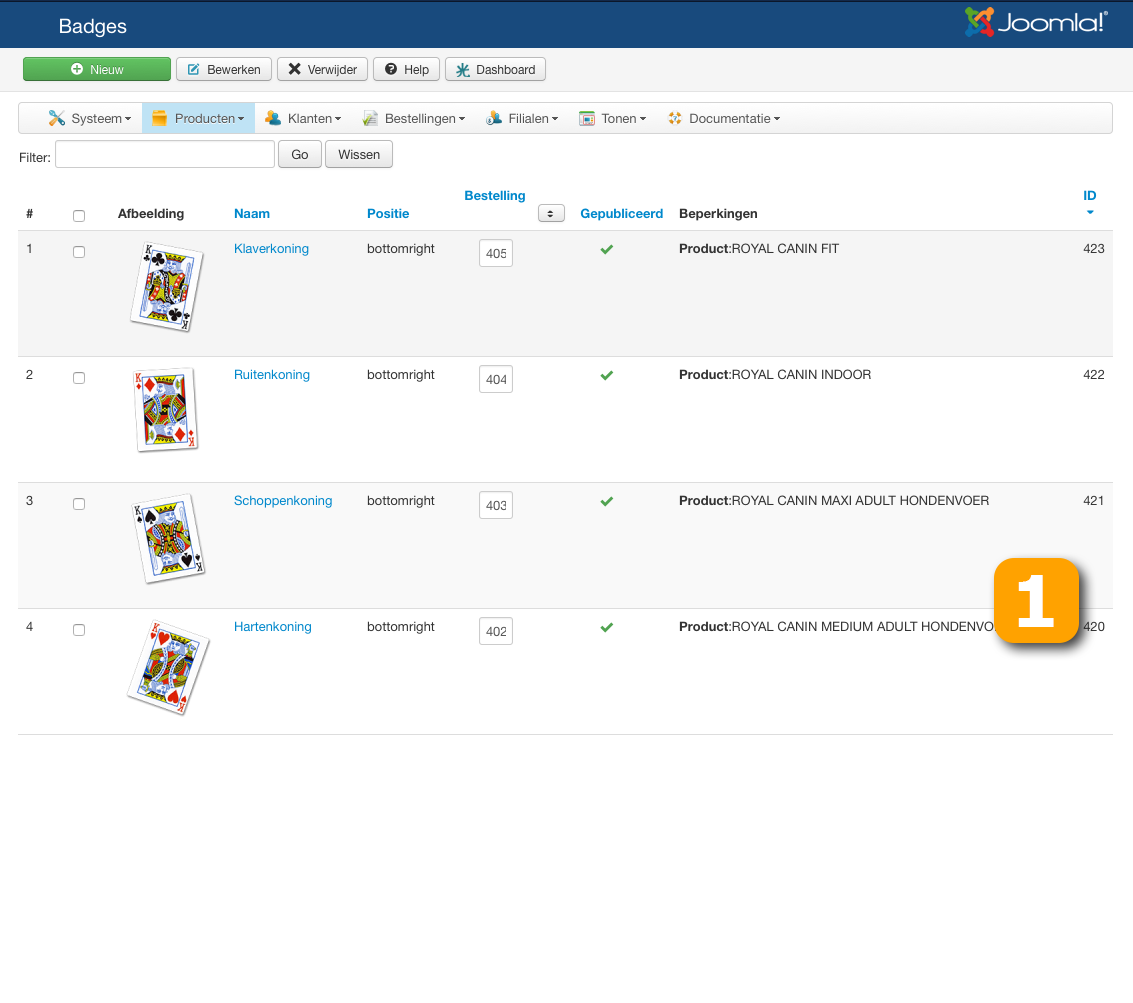Open the Klaverkoning badge
The height and width of the screenshot is (1003, 1133).
pos(271,249)
